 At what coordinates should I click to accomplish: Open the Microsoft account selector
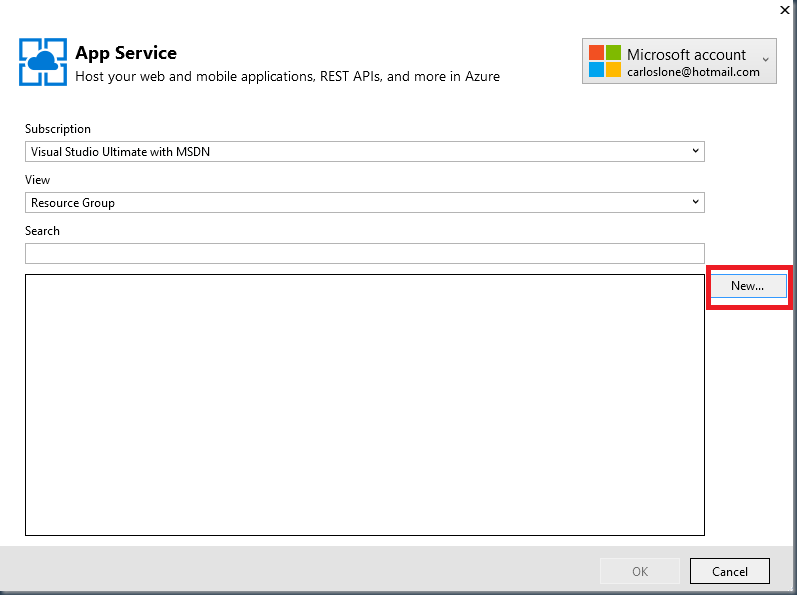pyautogui.click(x=679, y=61)
